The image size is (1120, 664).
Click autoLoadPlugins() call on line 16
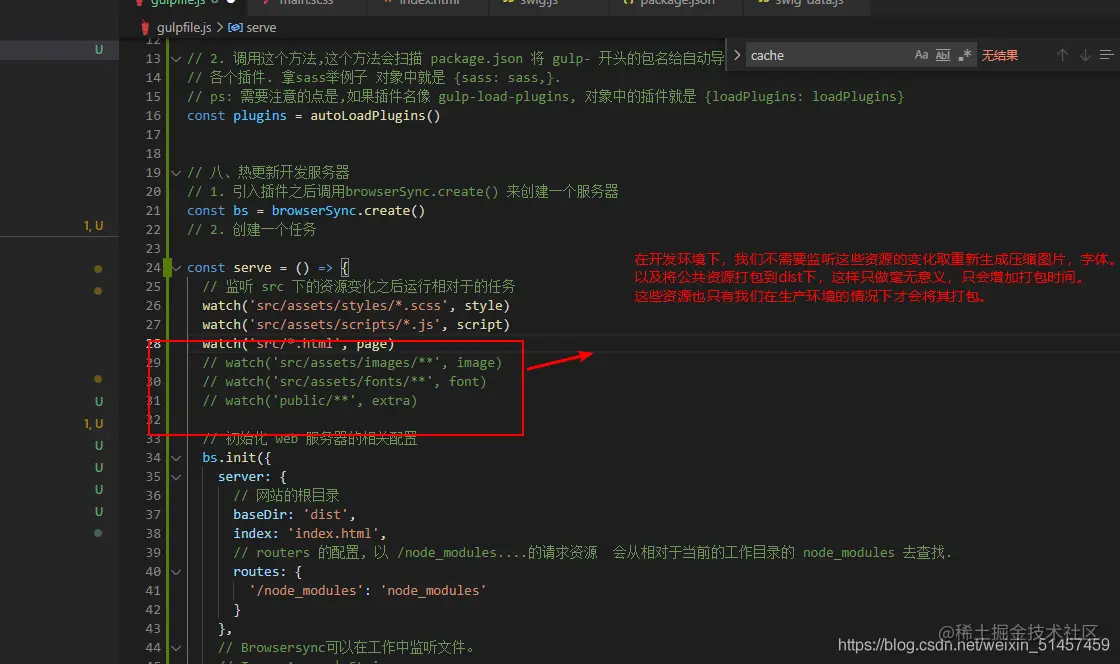tap(375, 116)
